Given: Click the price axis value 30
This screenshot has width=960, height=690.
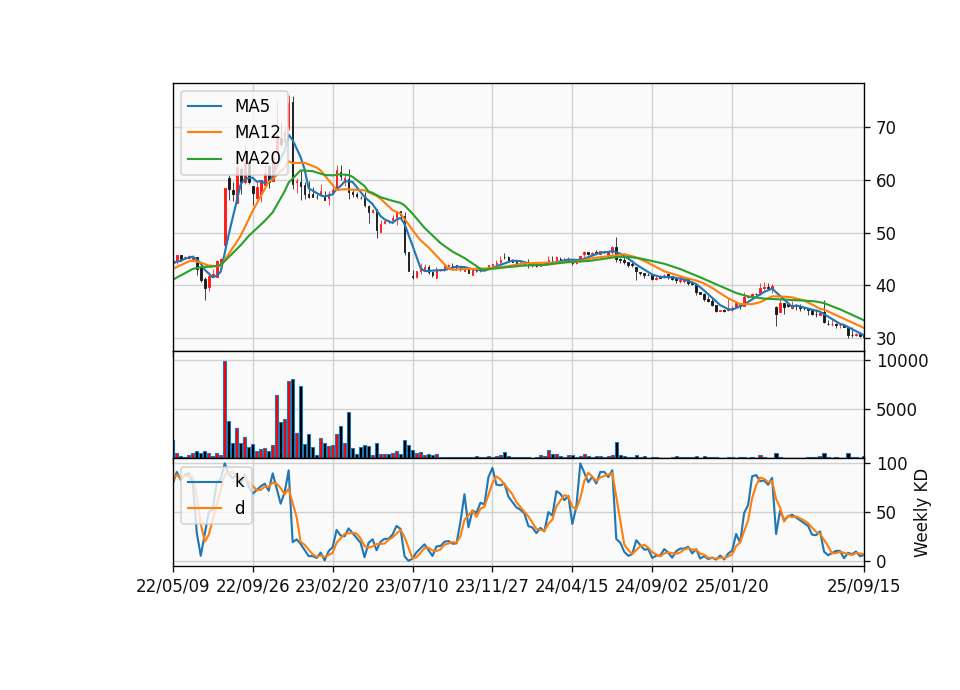Looking at the screenshot, I should click(886, 339).
